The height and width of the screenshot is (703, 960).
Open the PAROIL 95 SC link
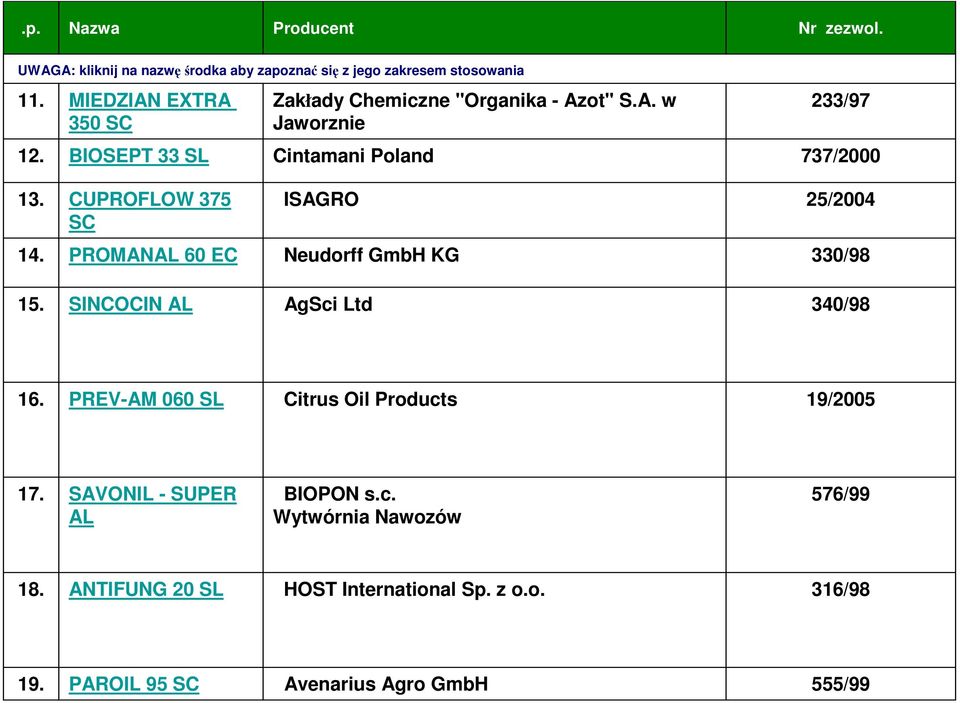(x=133, y=683)
